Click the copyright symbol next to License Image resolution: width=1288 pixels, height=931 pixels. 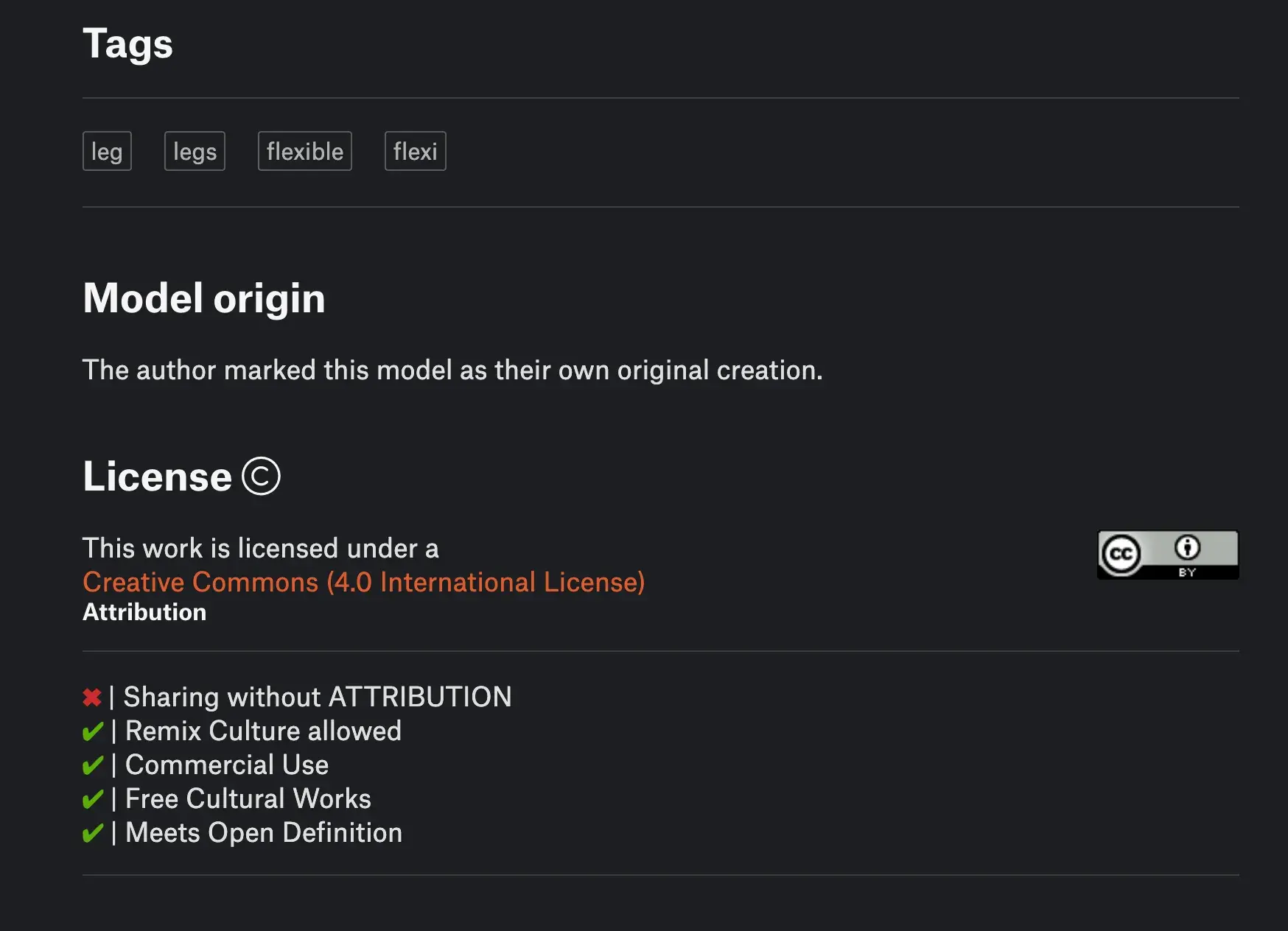261,476
